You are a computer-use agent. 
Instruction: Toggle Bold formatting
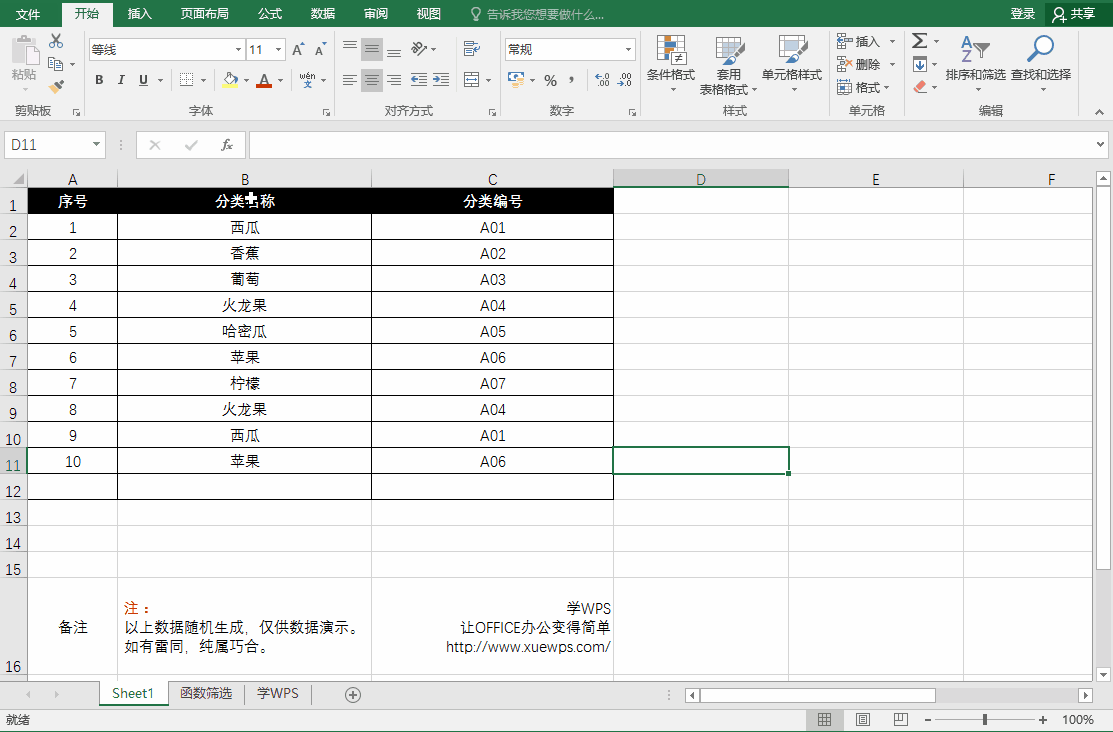[99, 80]
